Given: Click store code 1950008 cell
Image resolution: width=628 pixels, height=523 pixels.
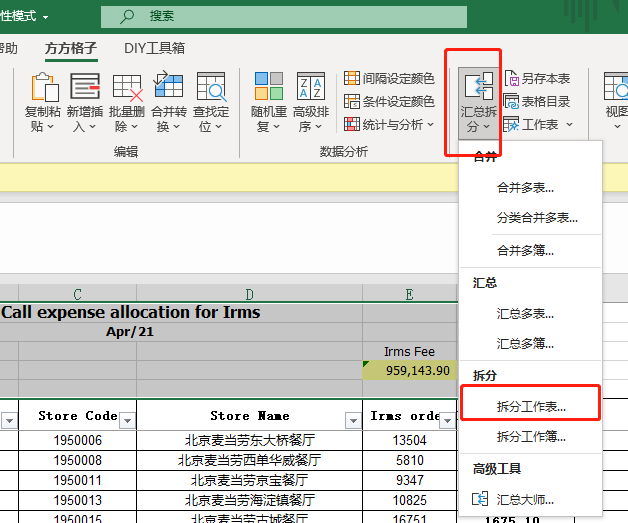Looking at the screenshot, I should [x=77, y=461].
